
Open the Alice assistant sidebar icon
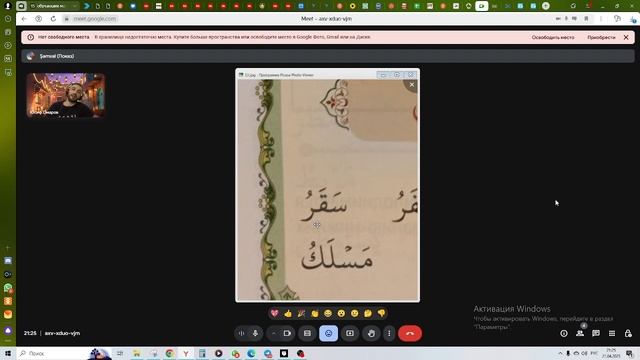pos(8,330)
